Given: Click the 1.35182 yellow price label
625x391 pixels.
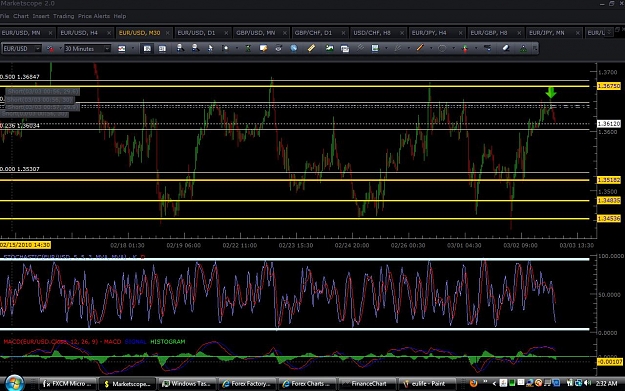Looking at the screenshot, I should tap(609, 180).
